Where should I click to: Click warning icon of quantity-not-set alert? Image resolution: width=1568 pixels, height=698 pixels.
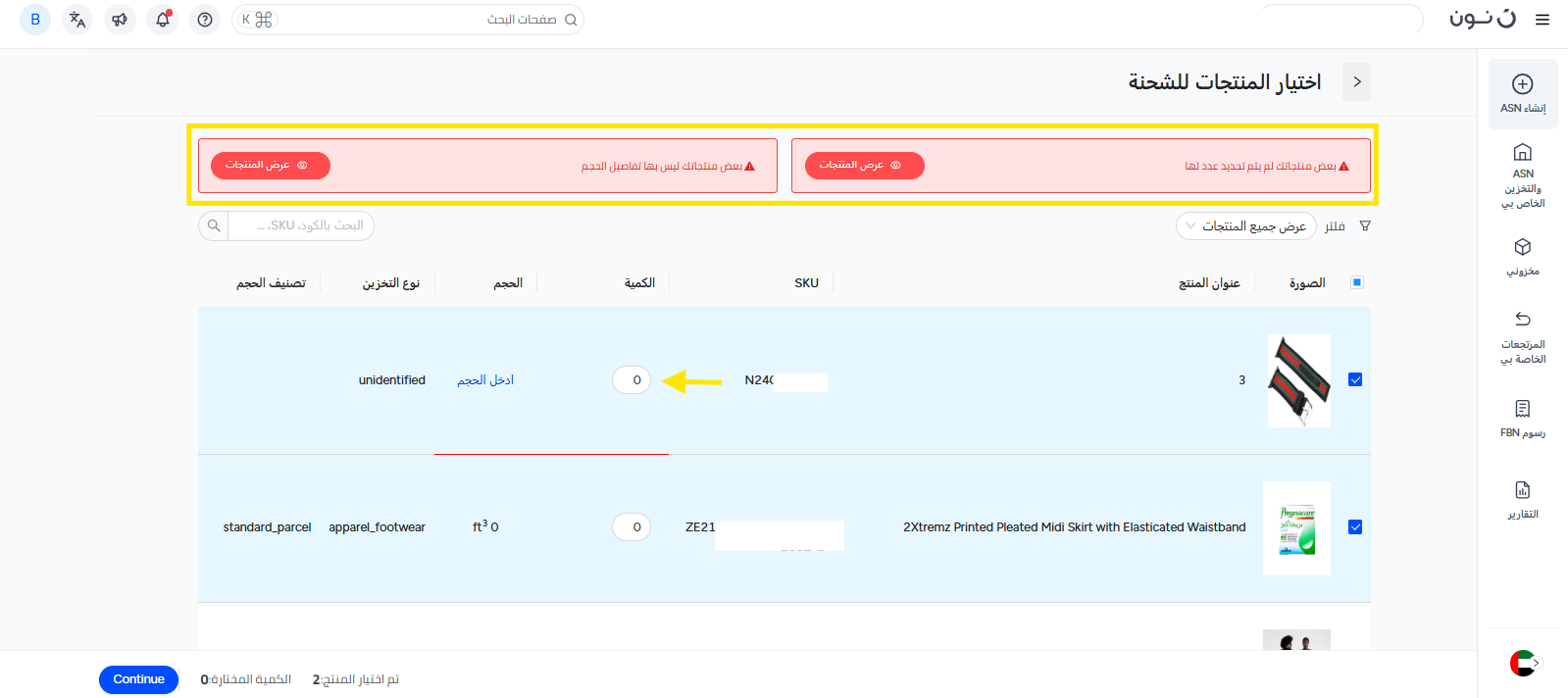[1343, 167]
